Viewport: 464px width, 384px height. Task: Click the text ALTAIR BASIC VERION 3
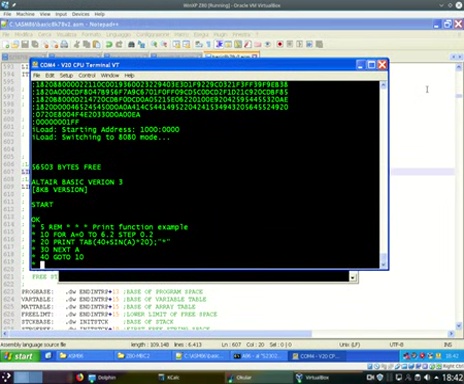tap(77, 182)
